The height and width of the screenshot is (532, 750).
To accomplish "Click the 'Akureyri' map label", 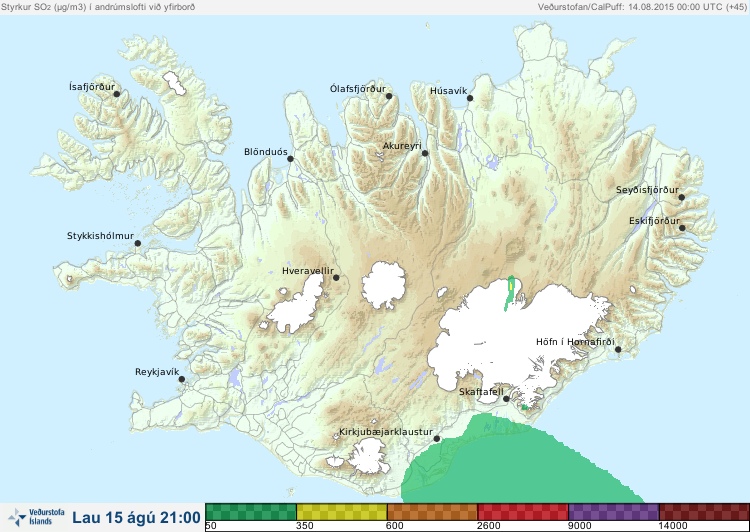I will click(x=402, y=146).
